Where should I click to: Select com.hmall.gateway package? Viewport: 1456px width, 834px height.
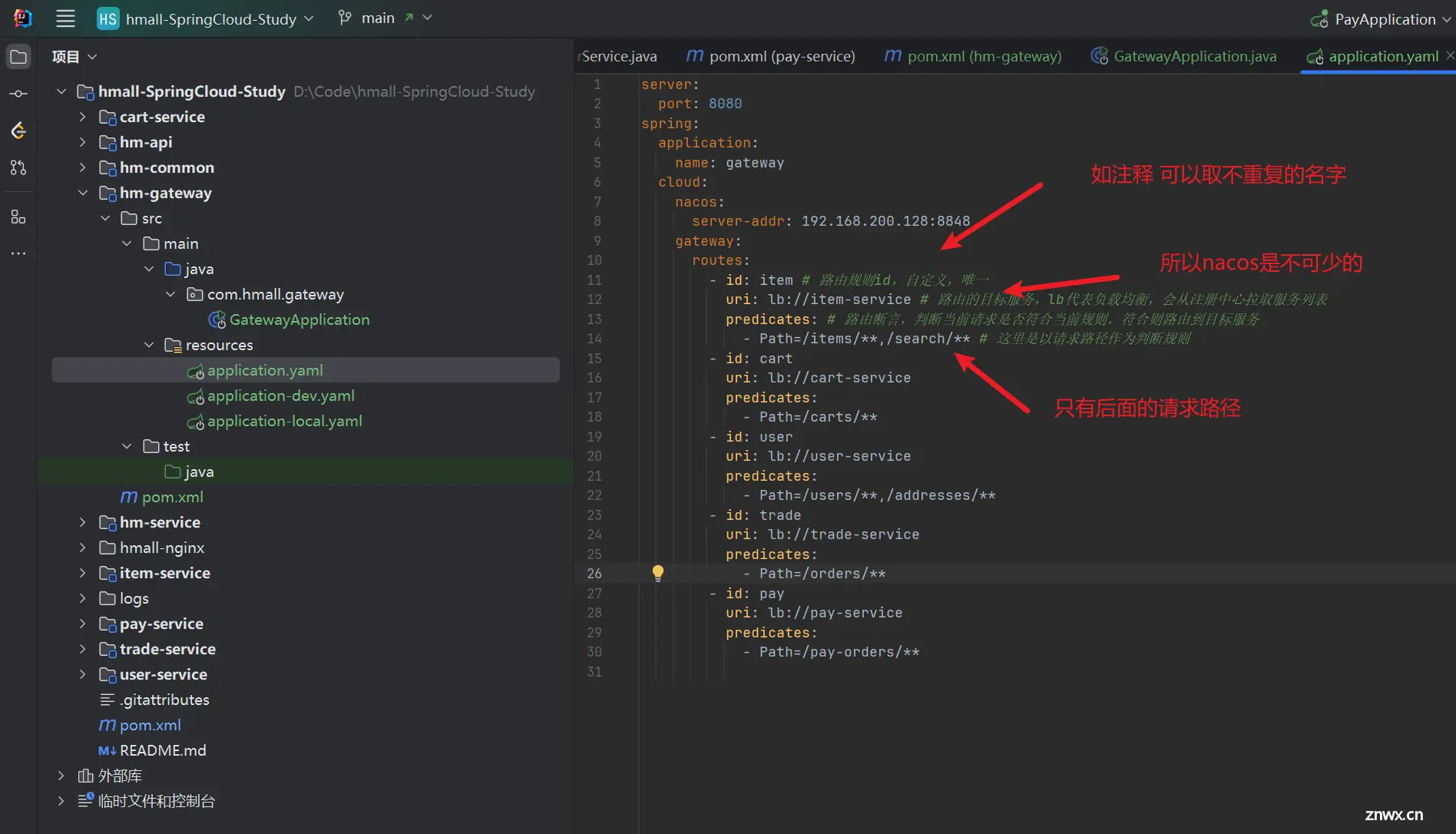click(275, 294)
